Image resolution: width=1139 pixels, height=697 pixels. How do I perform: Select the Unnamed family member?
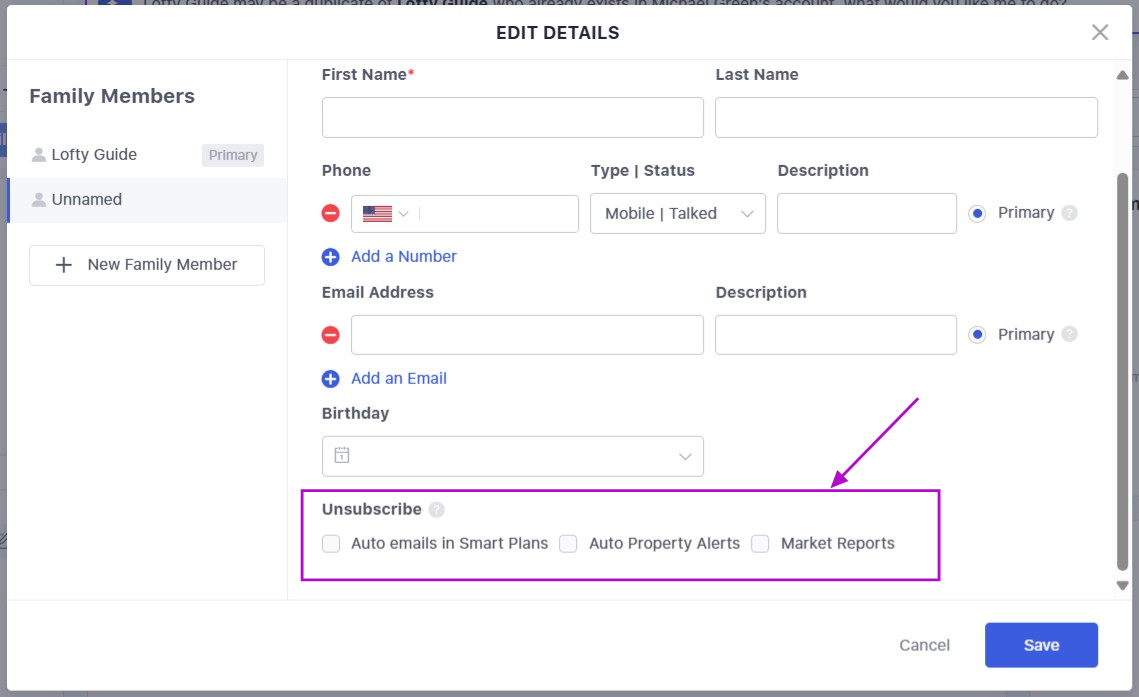(87, 200)
